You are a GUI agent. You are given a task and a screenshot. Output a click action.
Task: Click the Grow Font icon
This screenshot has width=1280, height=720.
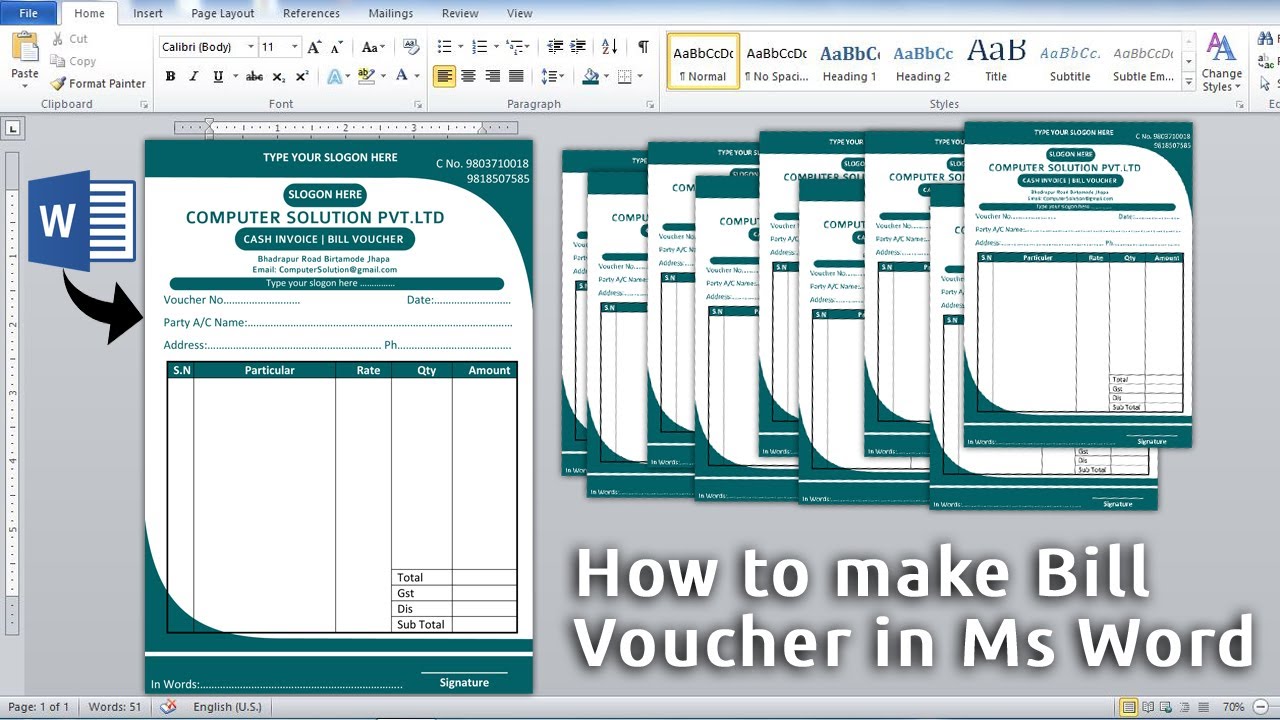pyautogui.click(x=314, y=47)
